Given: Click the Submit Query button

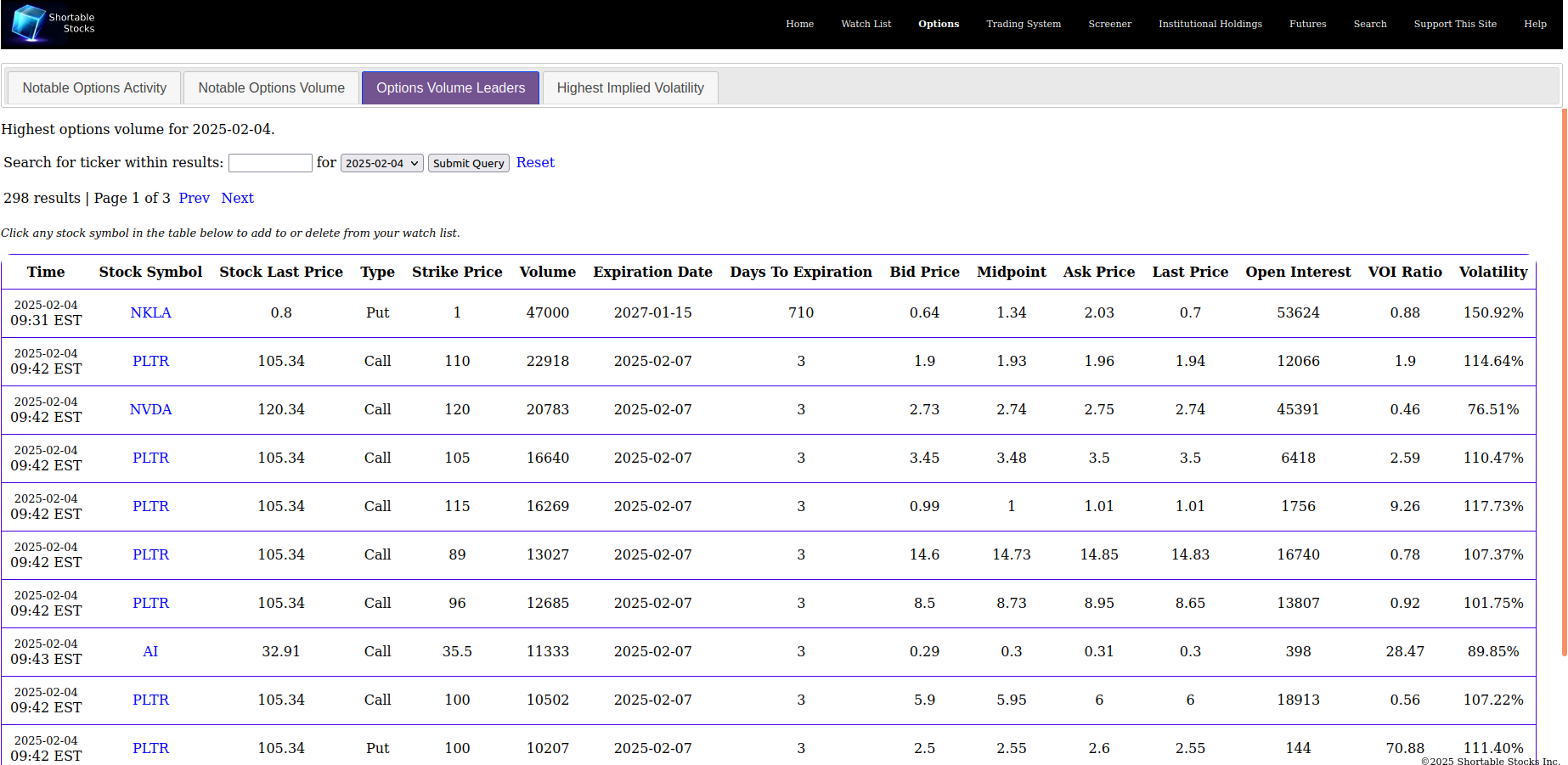Looking at the screenshot, I should (x=468, y=163).
